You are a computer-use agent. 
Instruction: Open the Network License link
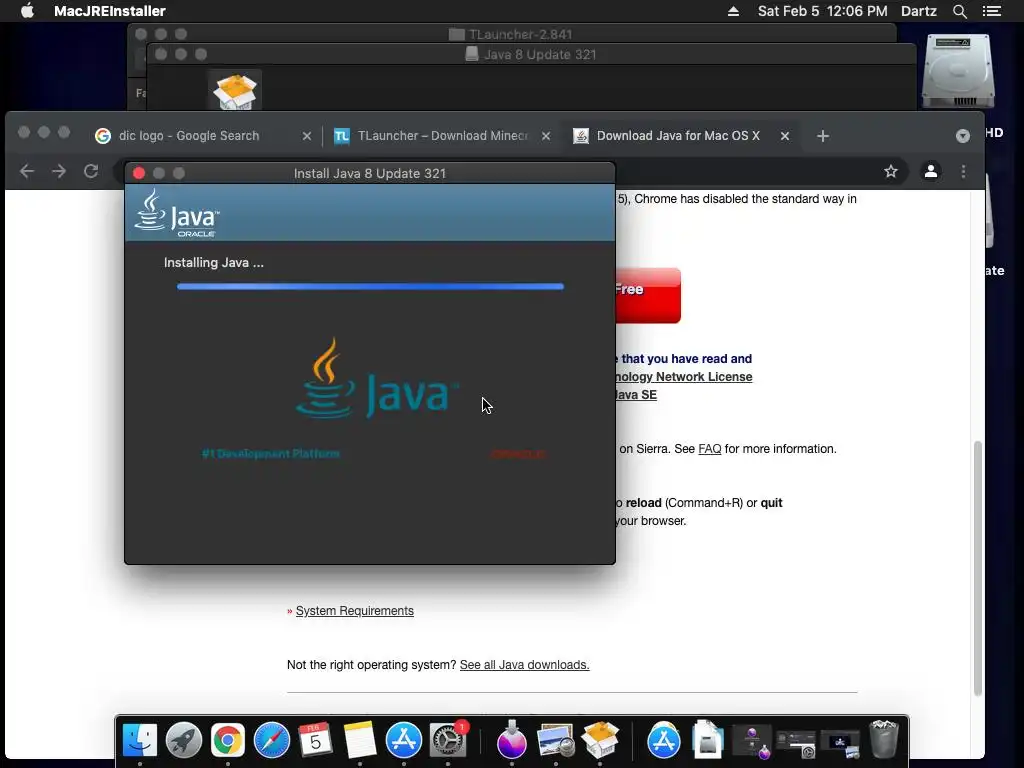[x=684, y=377]
